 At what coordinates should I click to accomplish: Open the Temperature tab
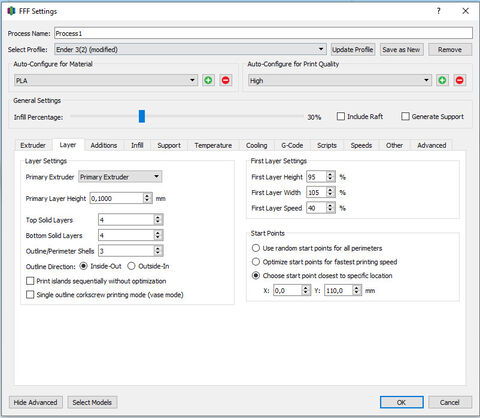click(213, 145)
